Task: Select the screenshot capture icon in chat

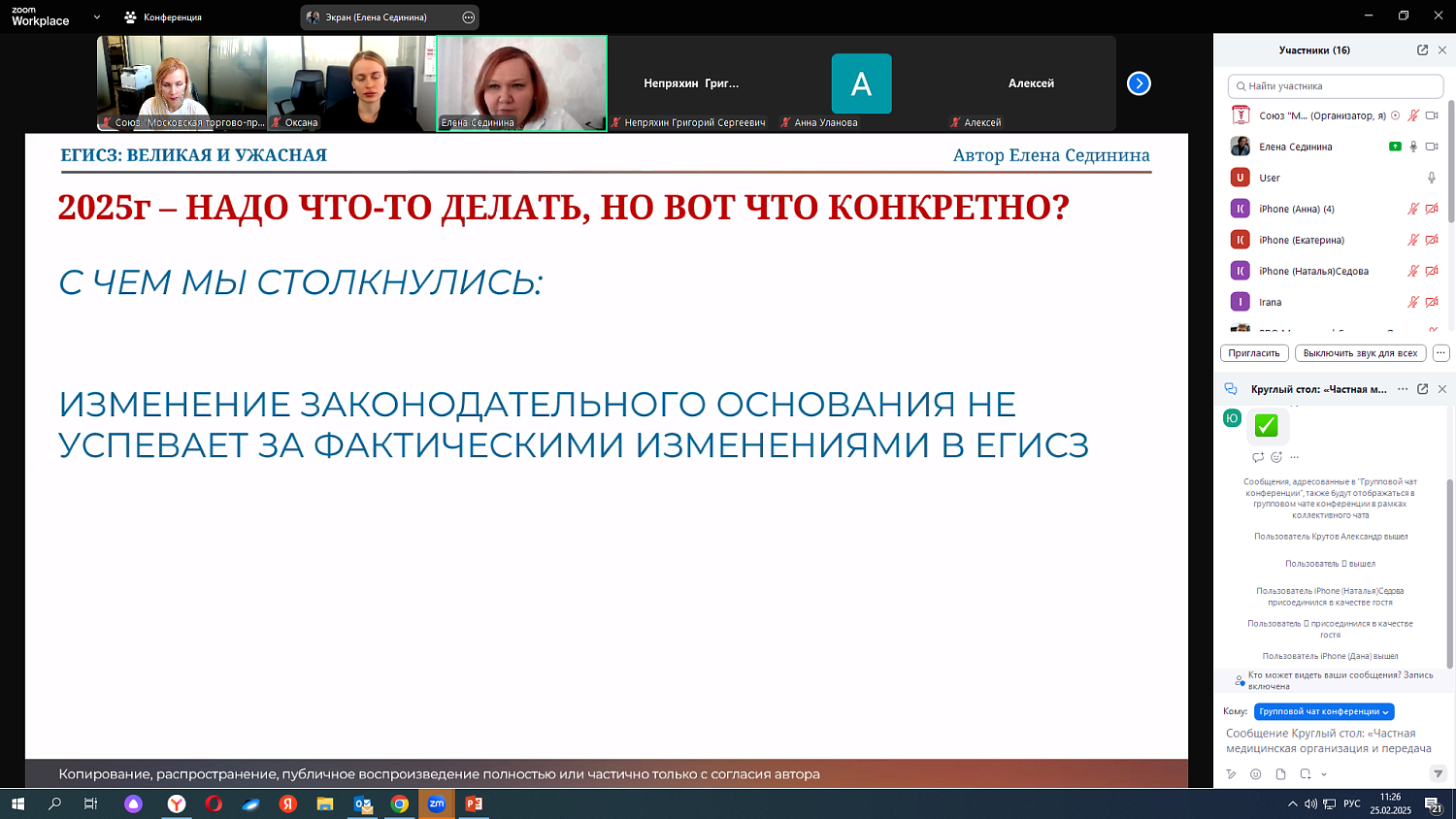Action: (x=1306, y=773)
